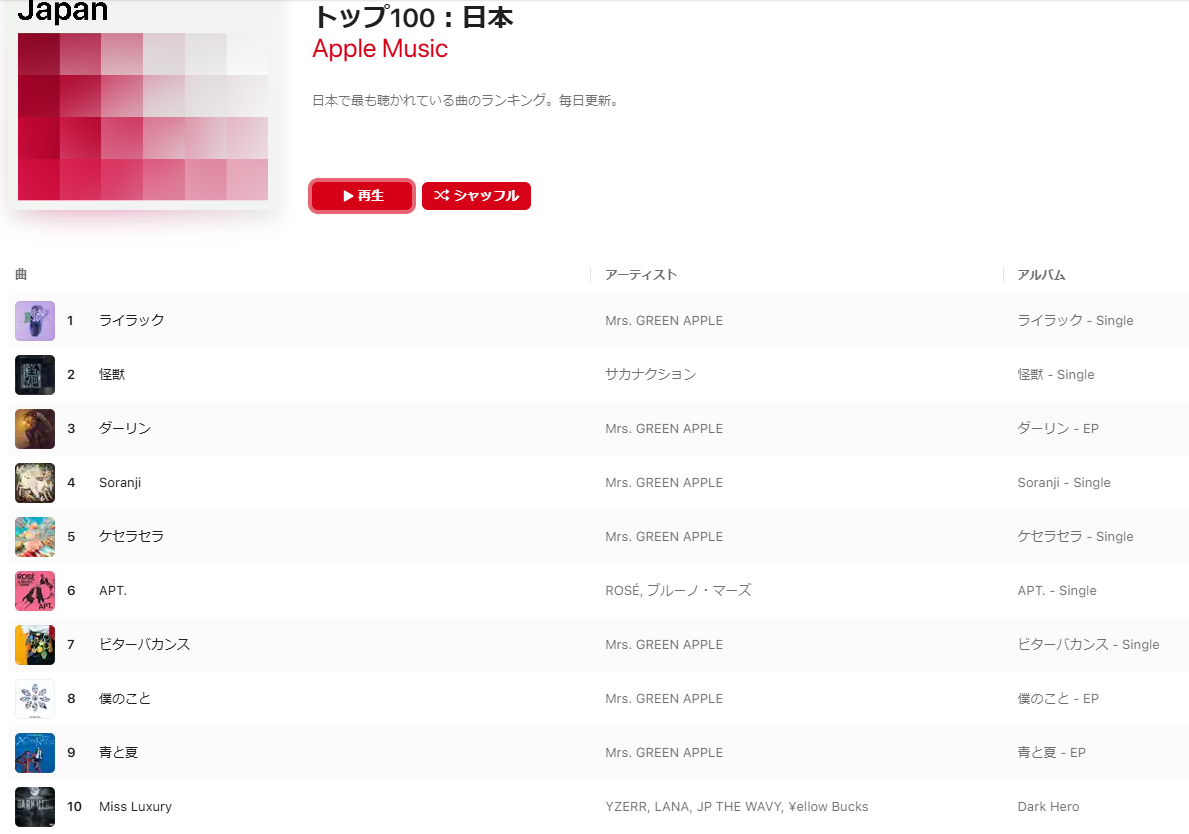Click the アルバム column header
The height and width of the screenshot is (834, 1189).
pyautogui.click(x=1041, y=274)
